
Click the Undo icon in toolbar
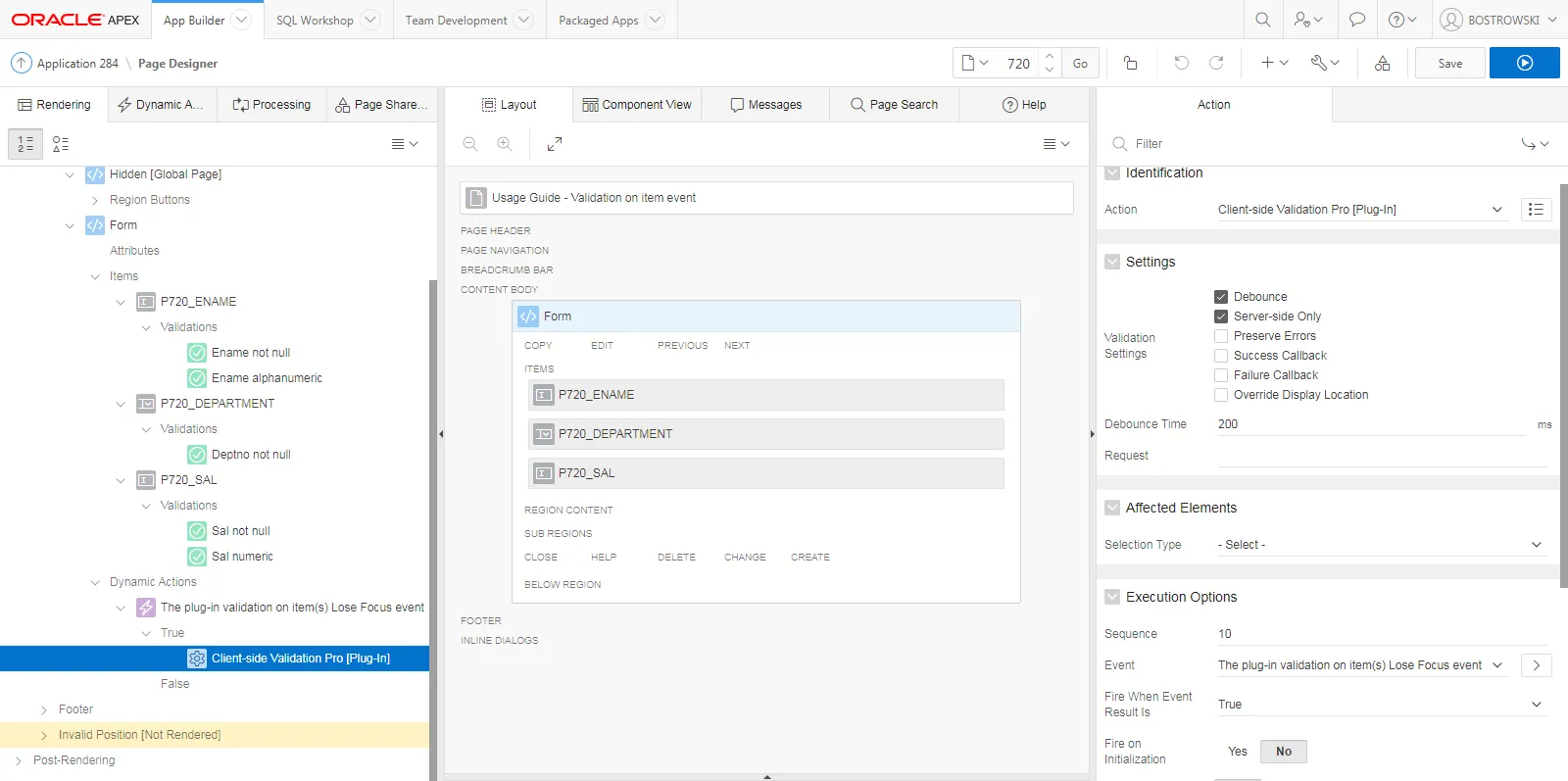[x=1181, y=63]
